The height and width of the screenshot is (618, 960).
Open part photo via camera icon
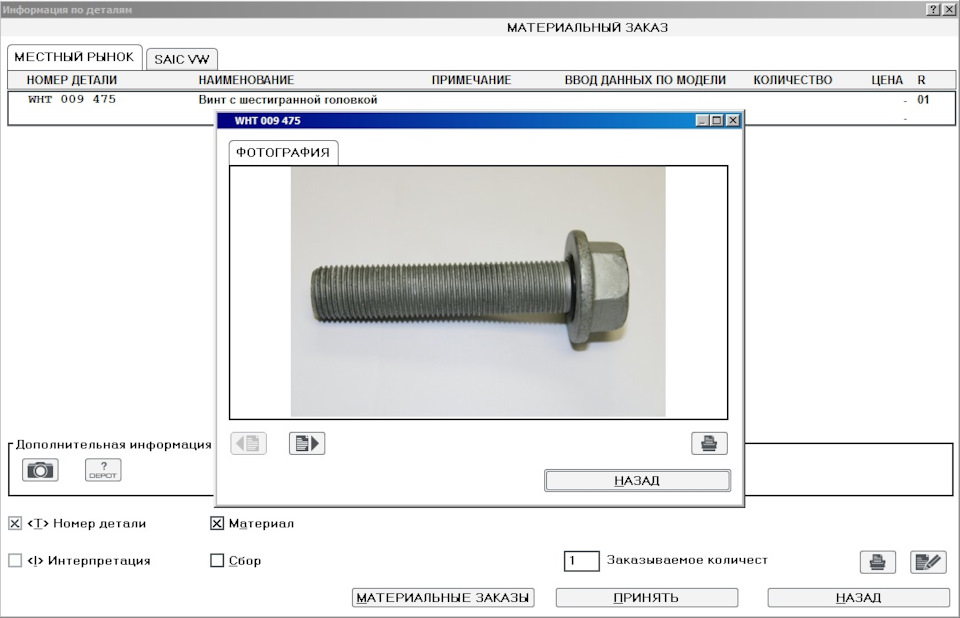(x=40, y=469)
